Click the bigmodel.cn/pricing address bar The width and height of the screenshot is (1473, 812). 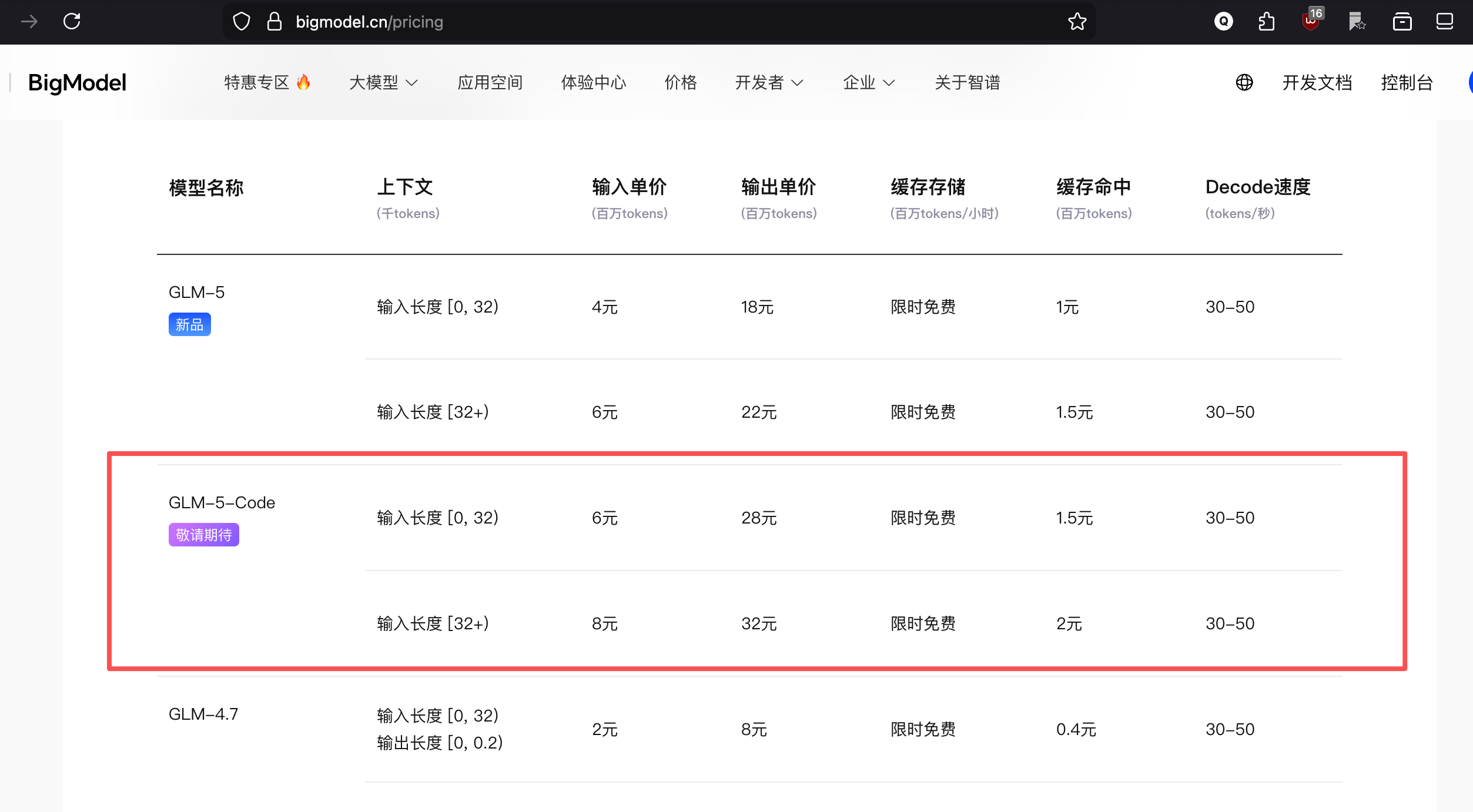[658, 22]
